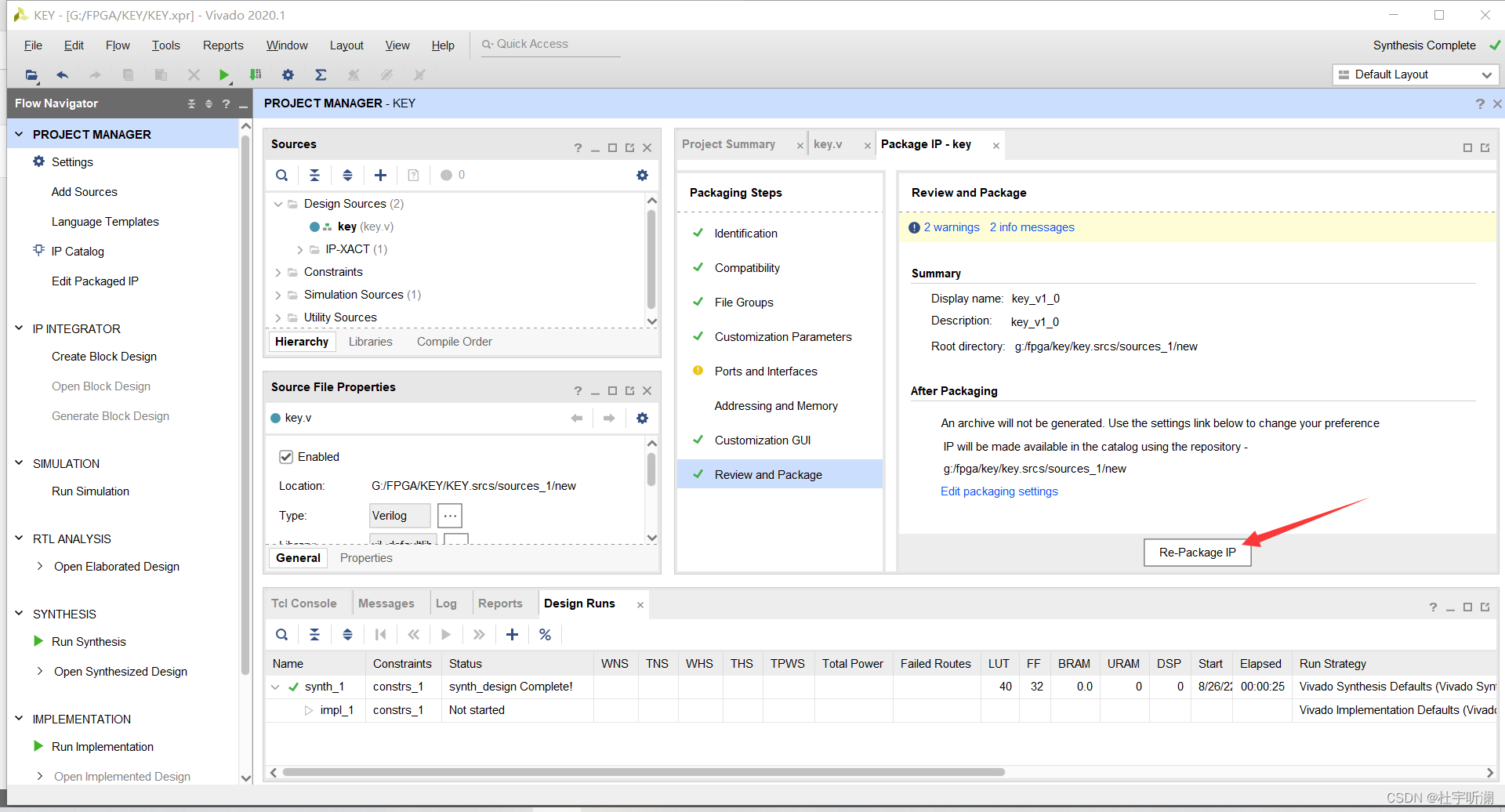Open the Reports menu
This screenshot has width=1505, height=812.
[x=223, y=45]
